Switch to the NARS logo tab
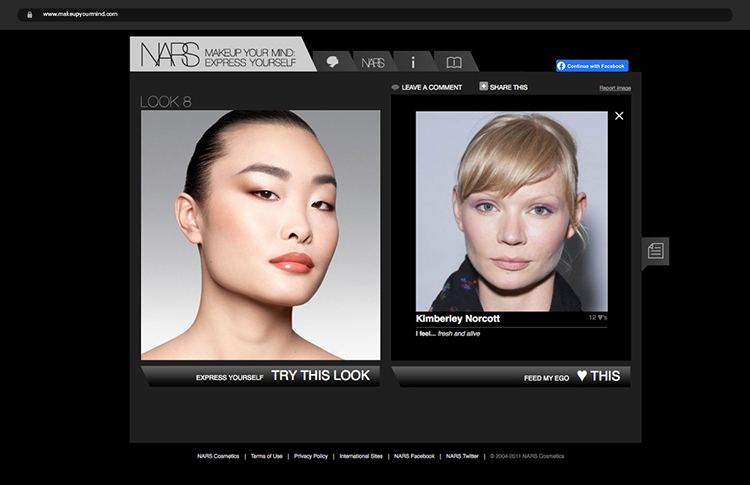750x485 pixels. (373, 62)
